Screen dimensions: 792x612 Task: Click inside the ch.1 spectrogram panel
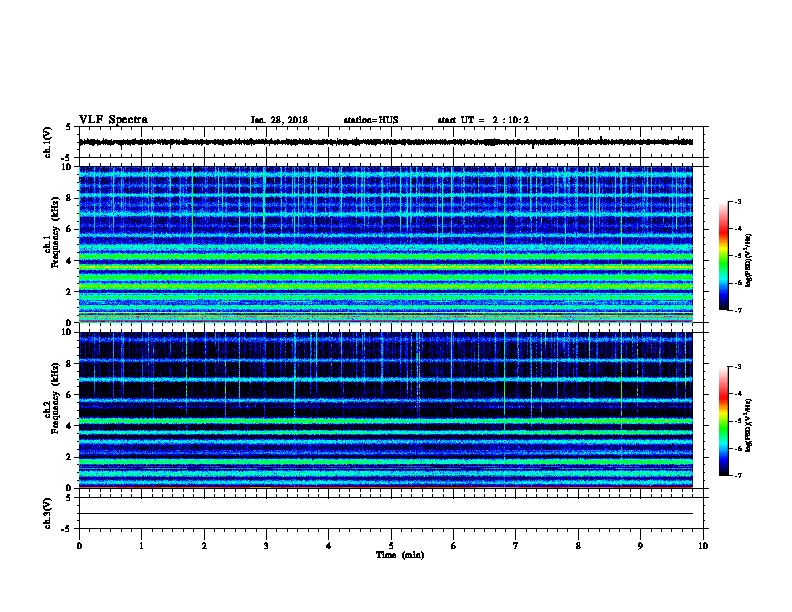(386, 244)
